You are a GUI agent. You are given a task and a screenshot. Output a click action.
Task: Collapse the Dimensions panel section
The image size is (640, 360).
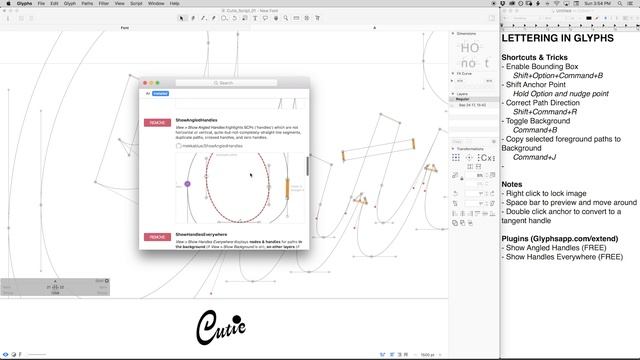(453, 33)
